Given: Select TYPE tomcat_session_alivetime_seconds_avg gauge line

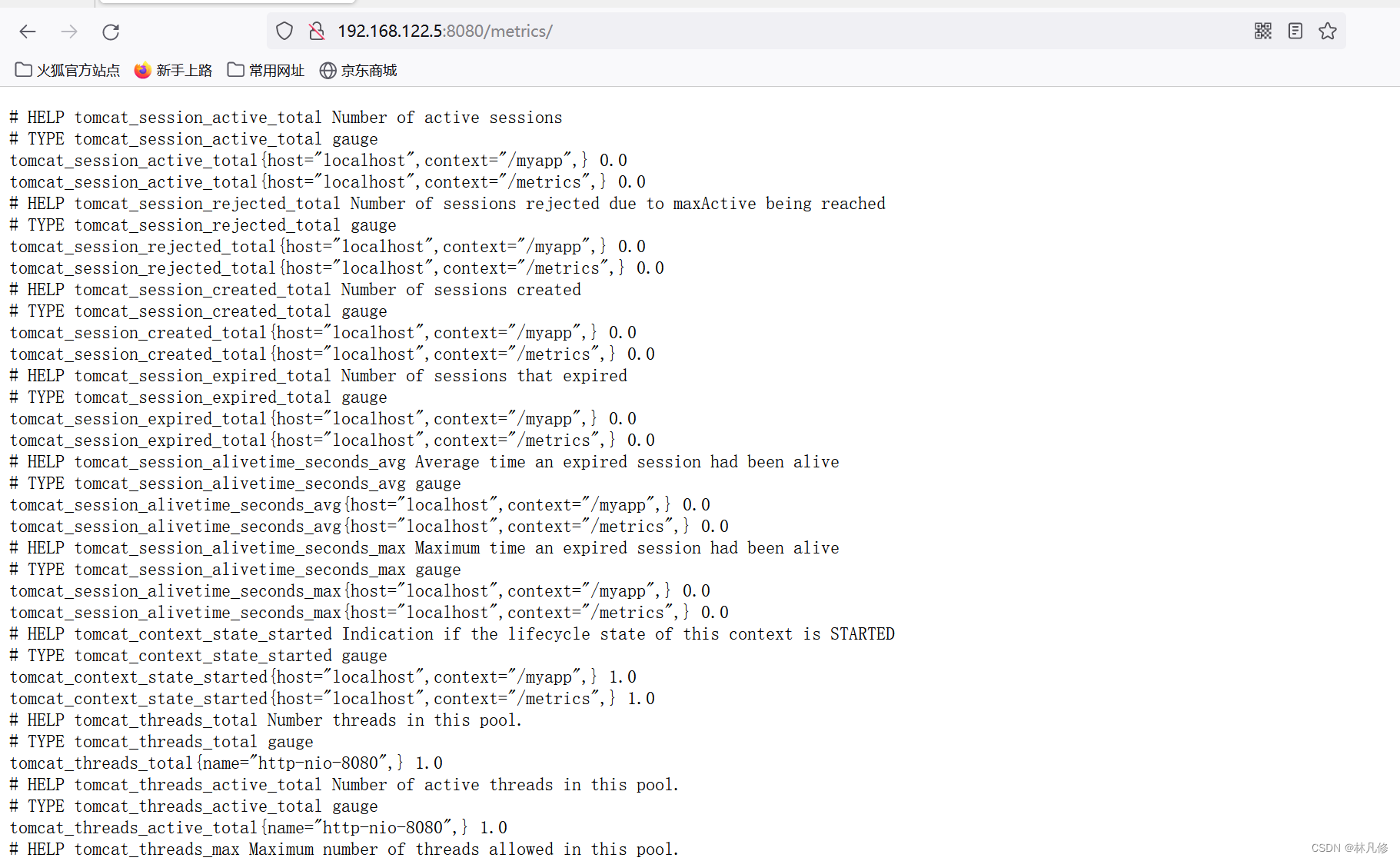Looking at the screenshot, I should pyautogui.click(x=235, y=484).
